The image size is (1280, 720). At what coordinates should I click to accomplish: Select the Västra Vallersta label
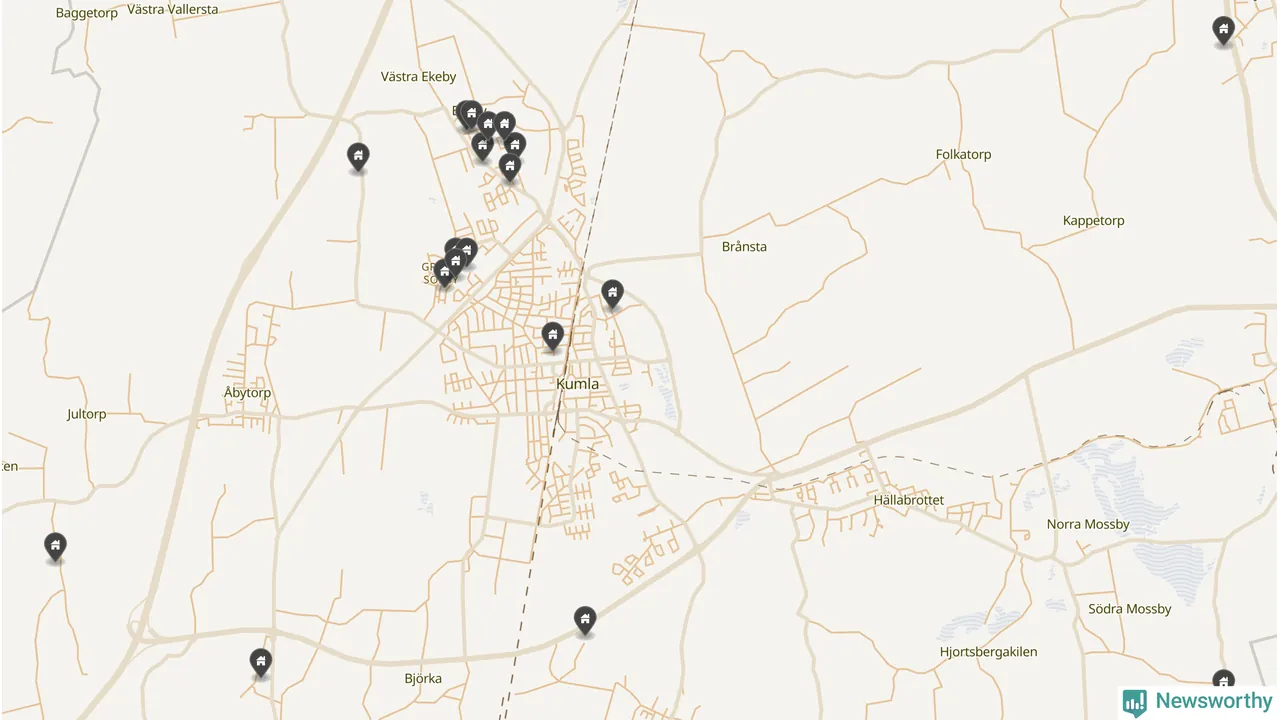(172, 9)
